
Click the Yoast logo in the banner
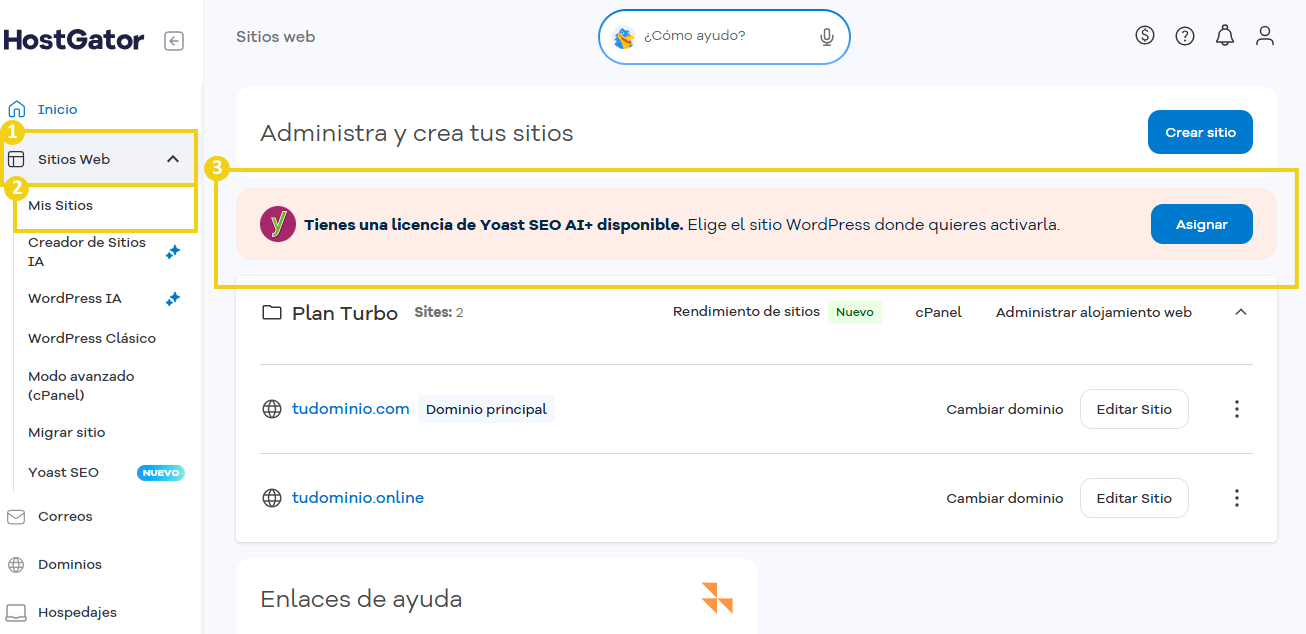pyautogui.click(x=278, y=224)
